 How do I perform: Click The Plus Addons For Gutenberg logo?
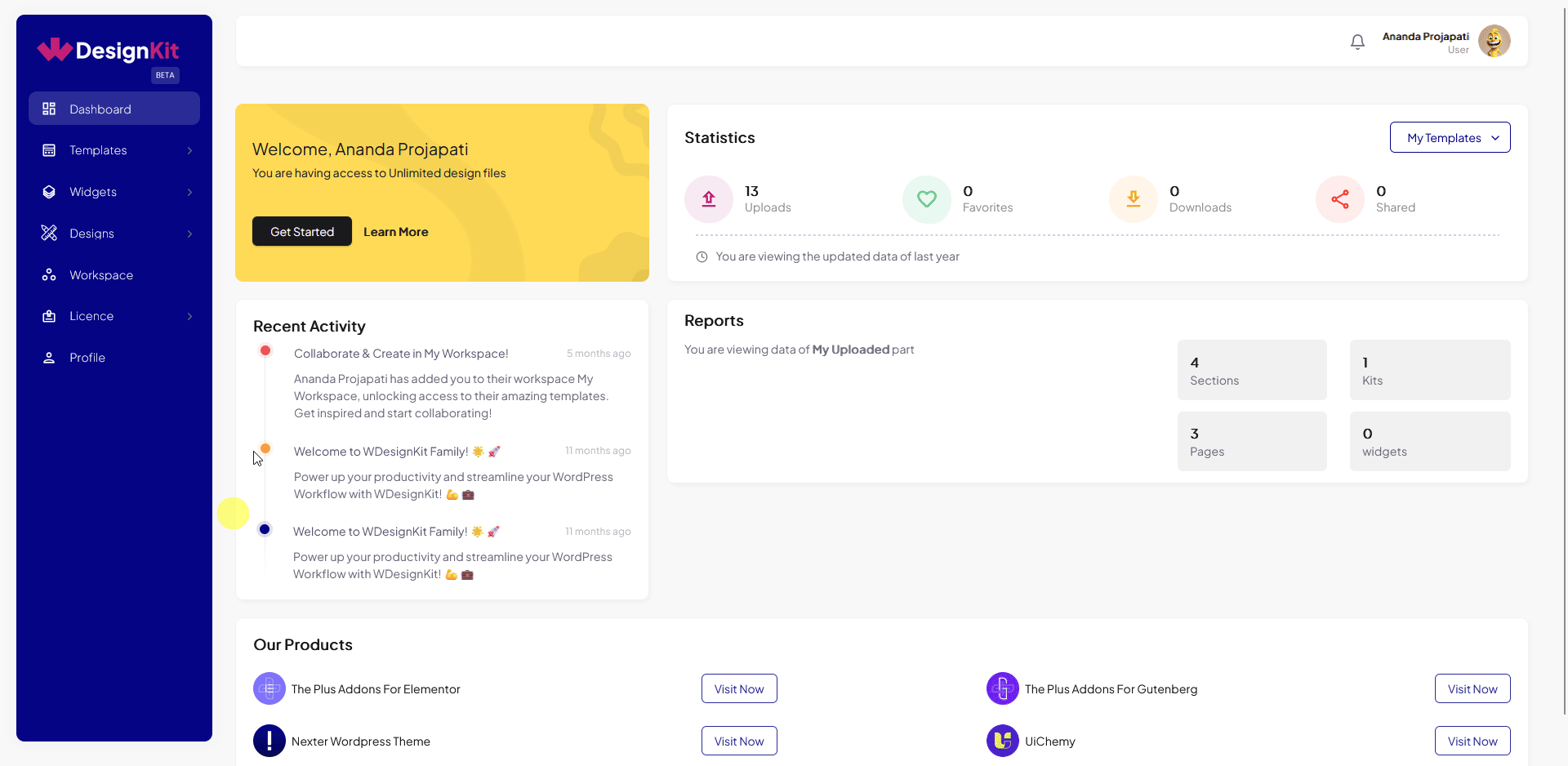click(x=1002, y=688)
